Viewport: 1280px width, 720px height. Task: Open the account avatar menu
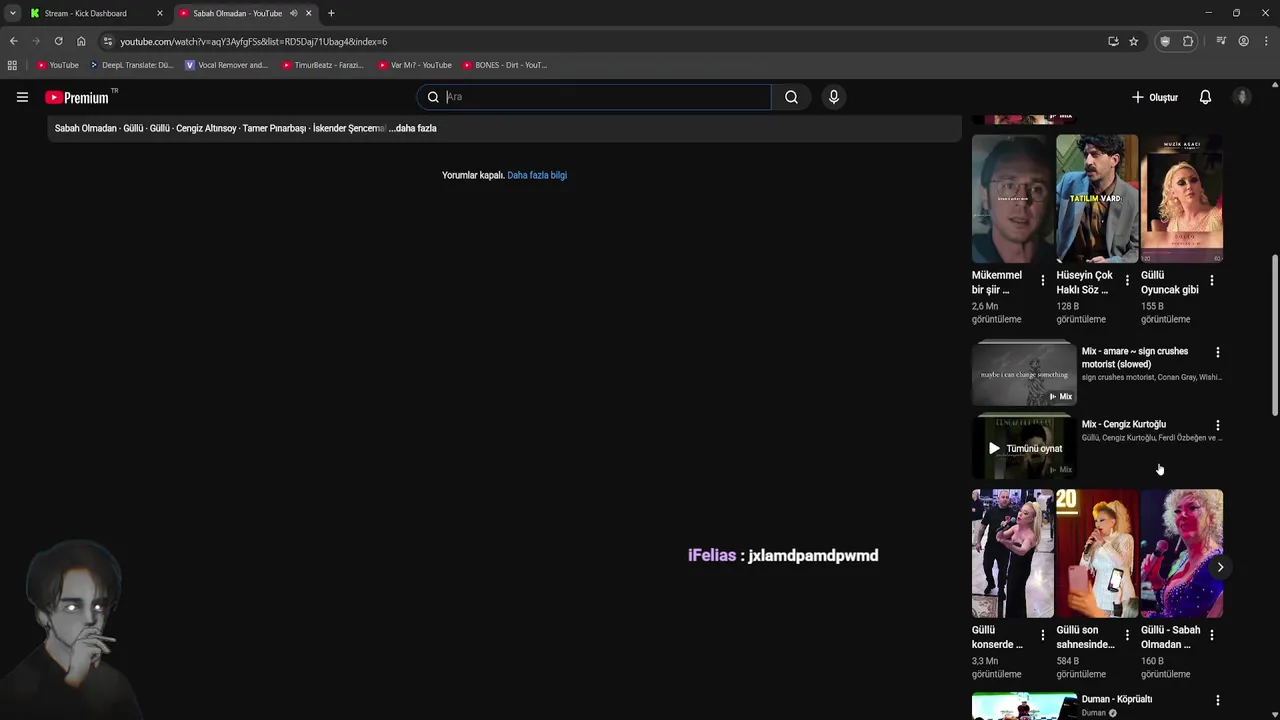pos(1242,97)
